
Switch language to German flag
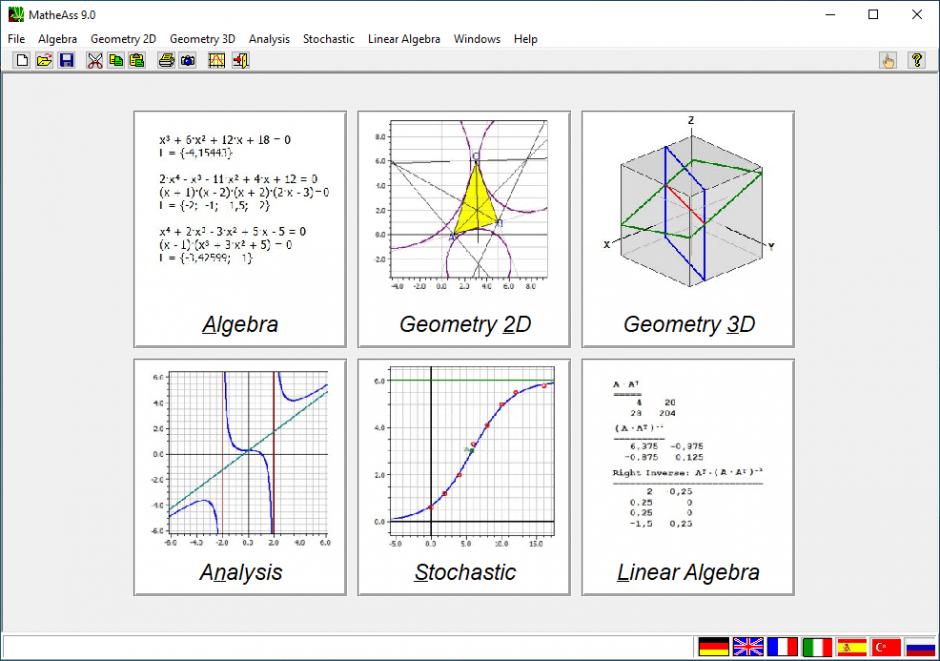coord(714,647)
